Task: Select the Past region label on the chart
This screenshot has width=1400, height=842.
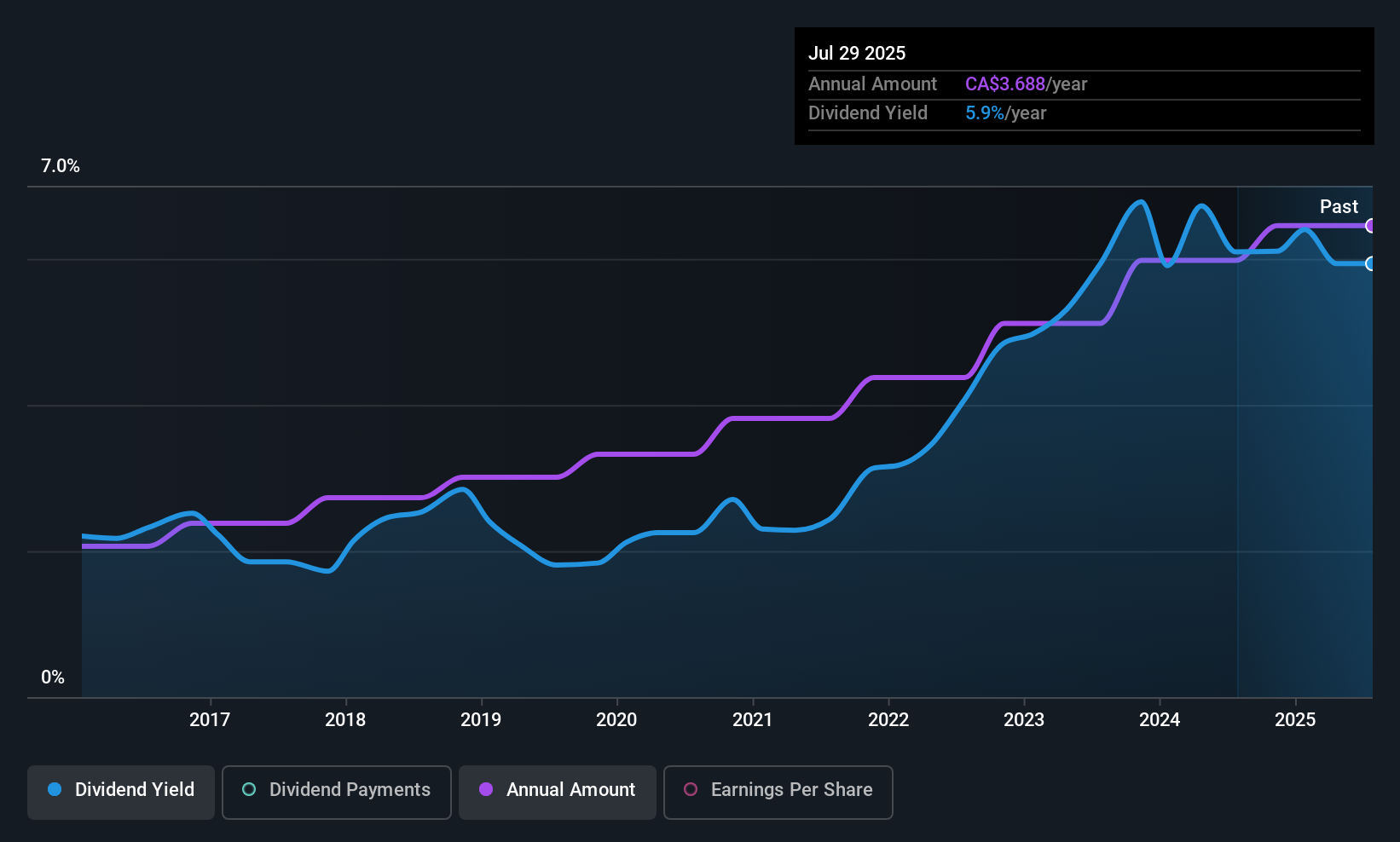Action: point(1339,206)
